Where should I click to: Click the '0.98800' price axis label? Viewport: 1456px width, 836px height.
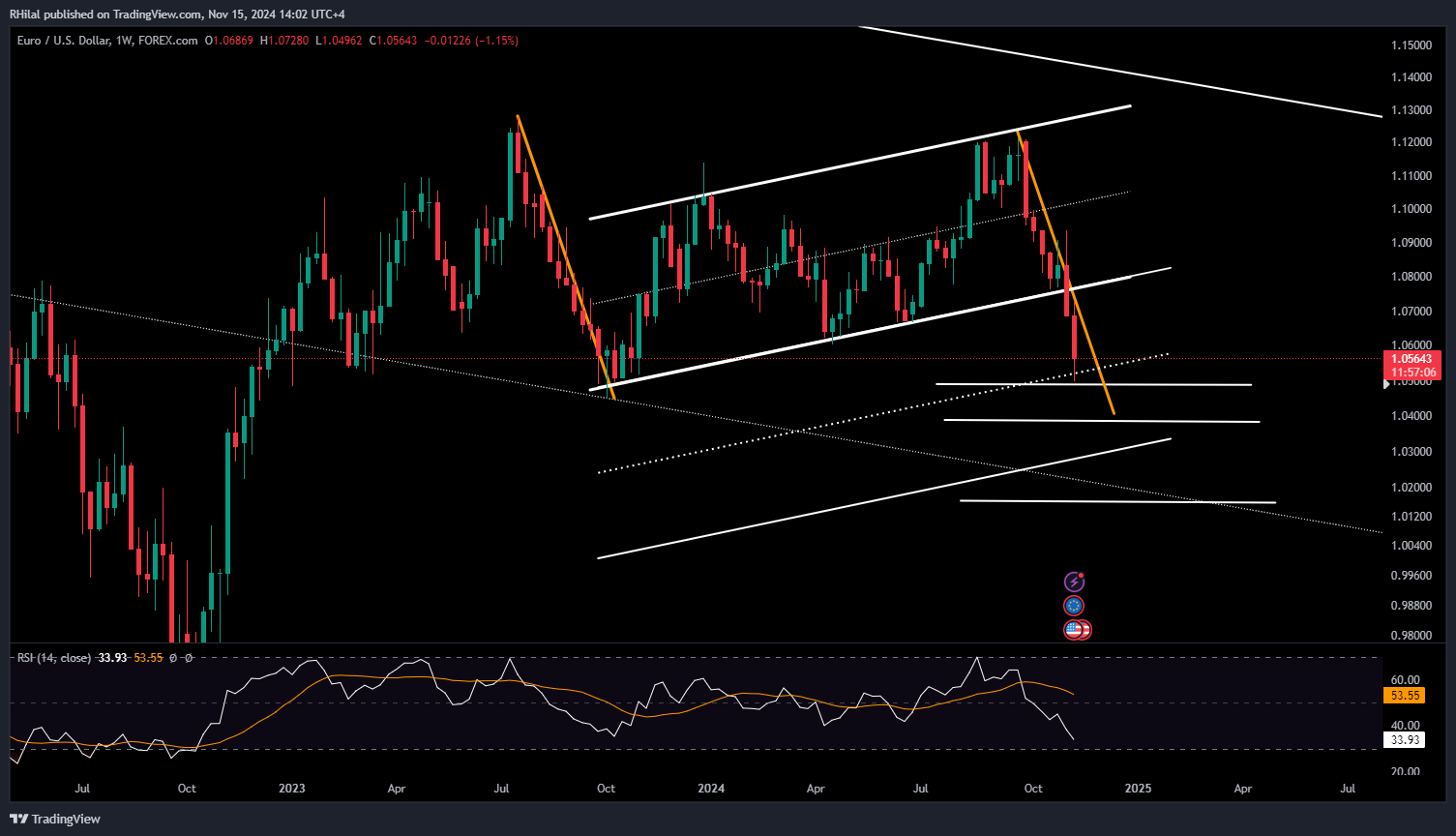[x=1411, y=606]
